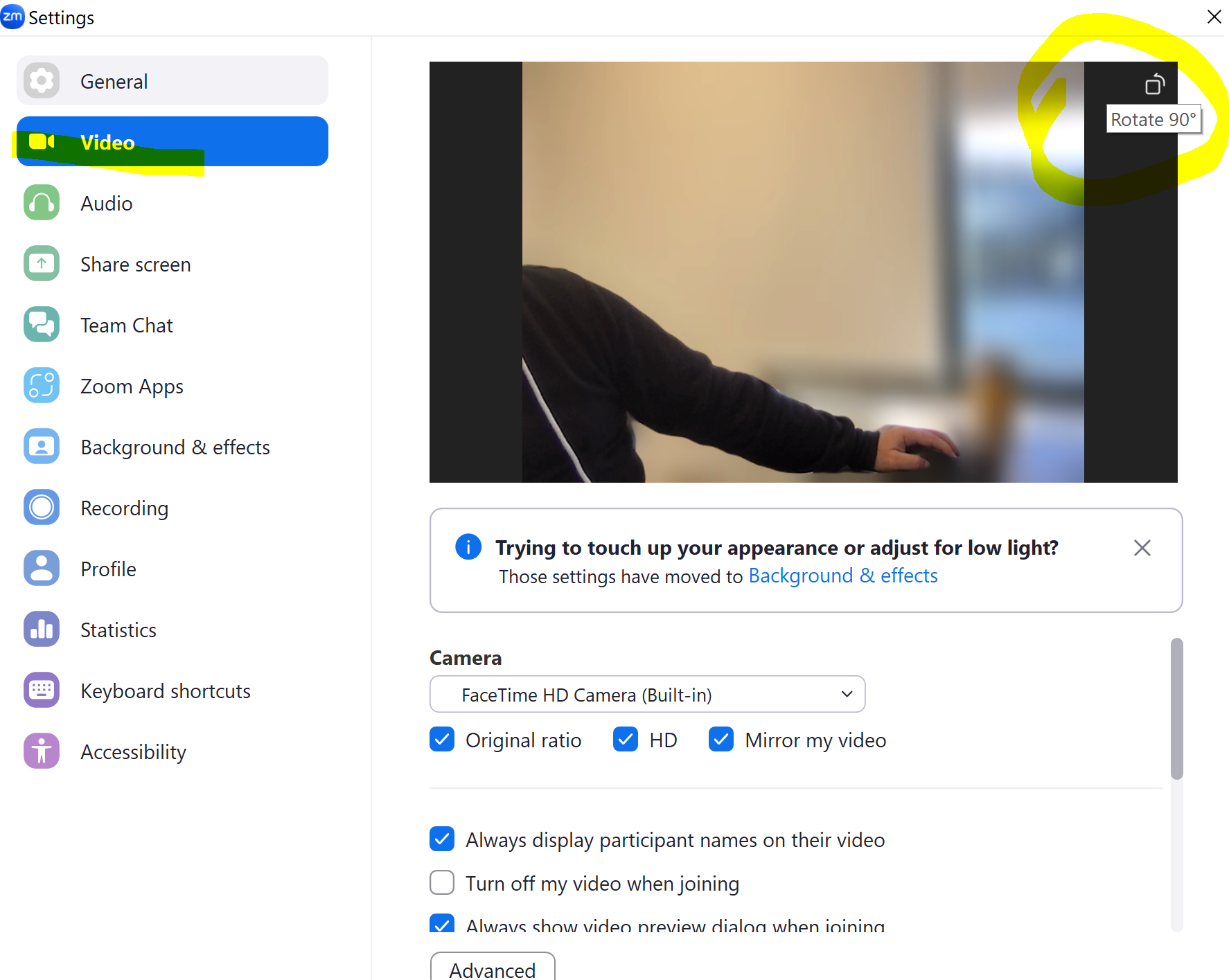The width and height of the screenshot is (1229, 980).
Task: Select the Video tab label
Action: 107,143
